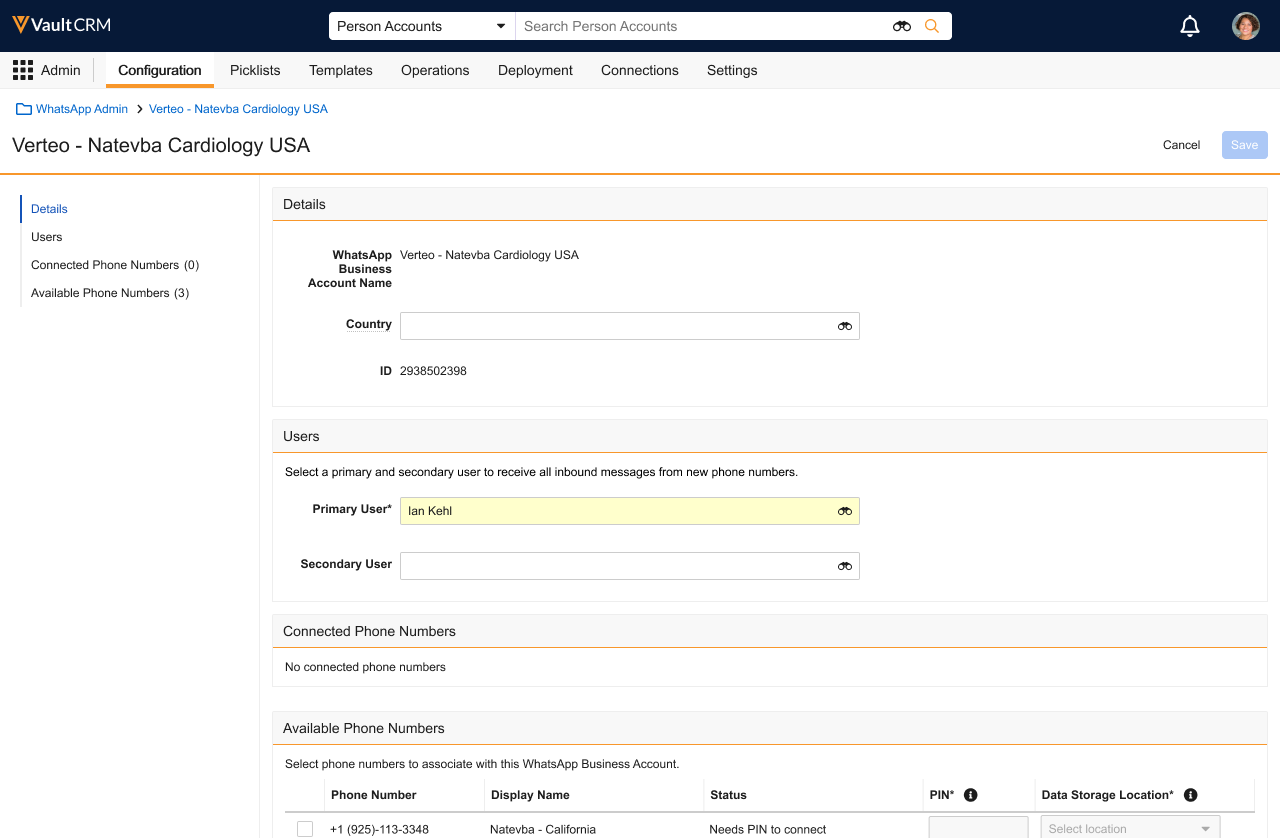Click the notifications bell icon
This screenshot has width=1280, height=838.
1190,27
